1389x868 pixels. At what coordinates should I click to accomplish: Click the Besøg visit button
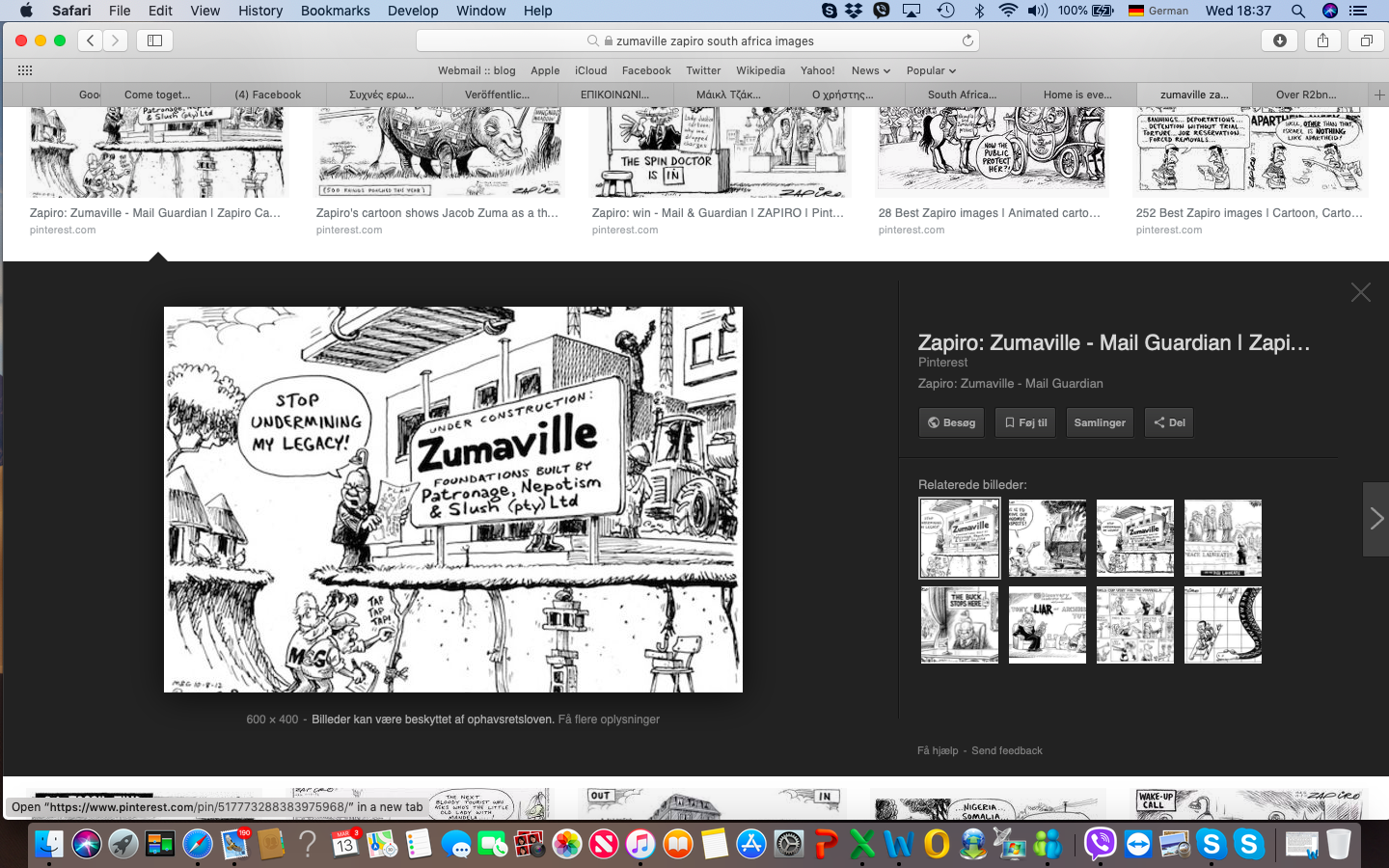coord(951,422)
